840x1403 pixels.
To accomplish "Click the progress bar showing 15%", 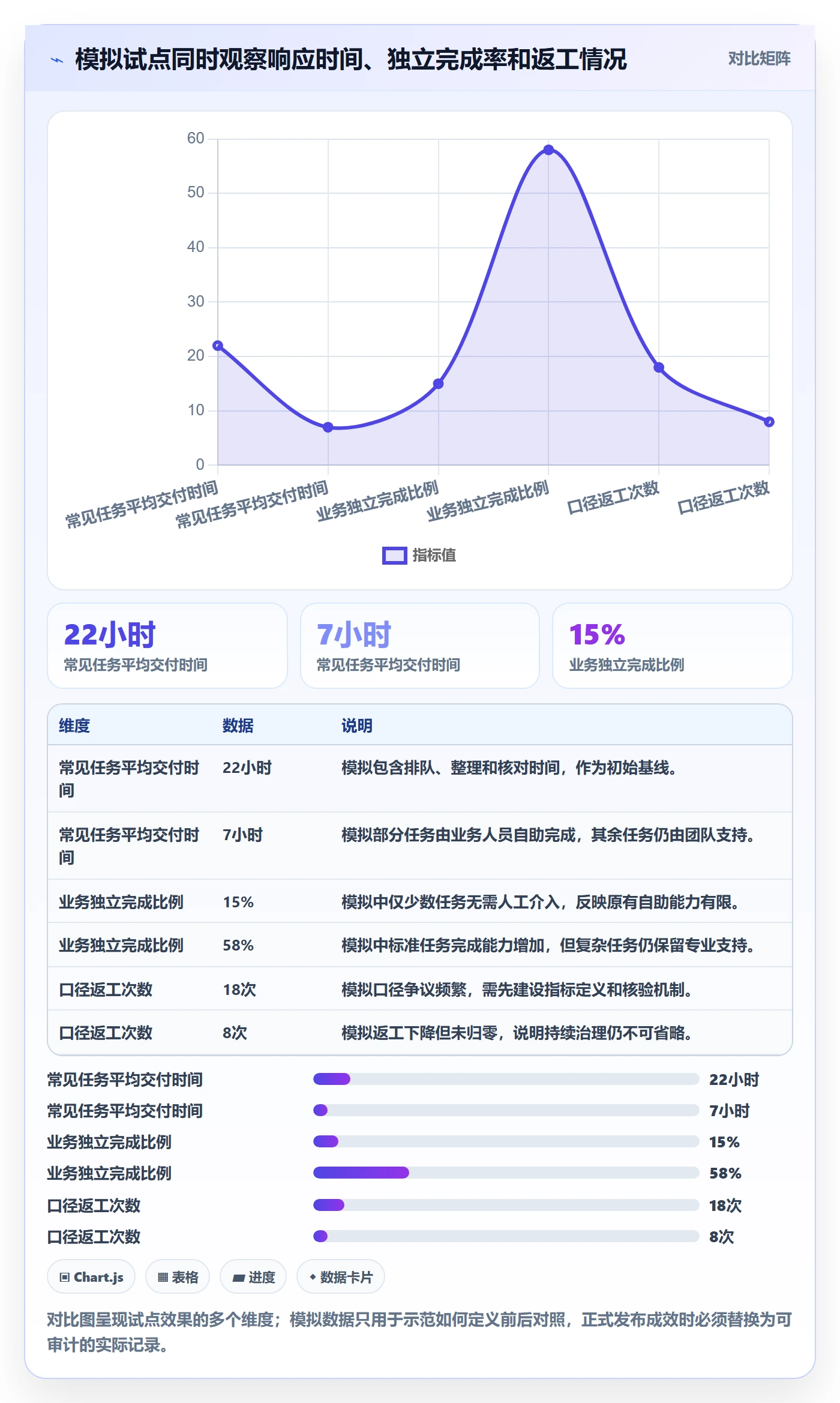I will coord(506,1141).
